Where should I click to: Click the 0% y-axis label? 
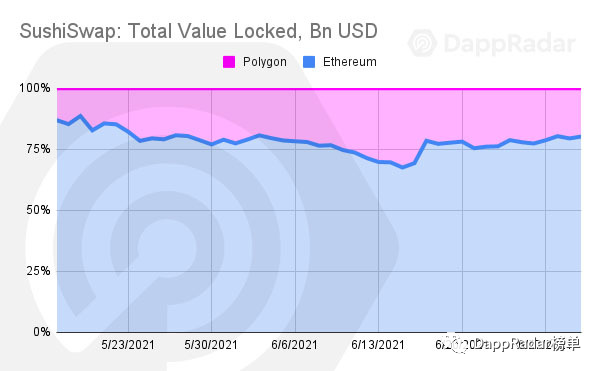click(x=42, y=332)
